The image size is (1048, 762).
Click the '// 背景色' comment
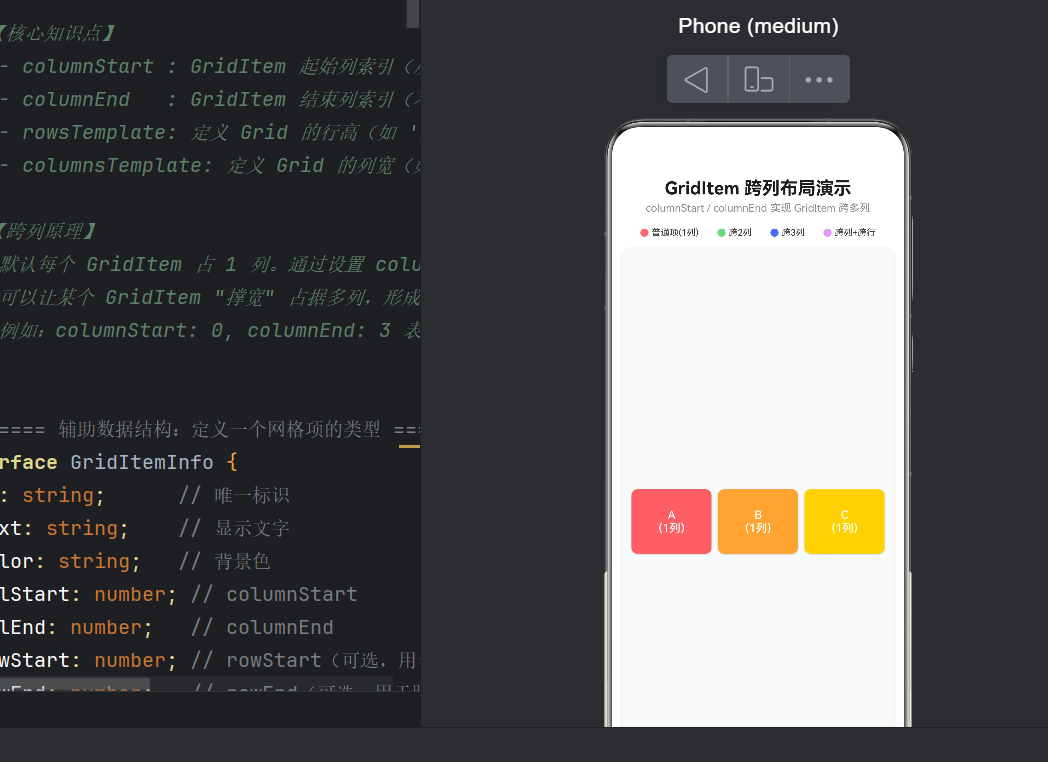[x=225, y=561]
